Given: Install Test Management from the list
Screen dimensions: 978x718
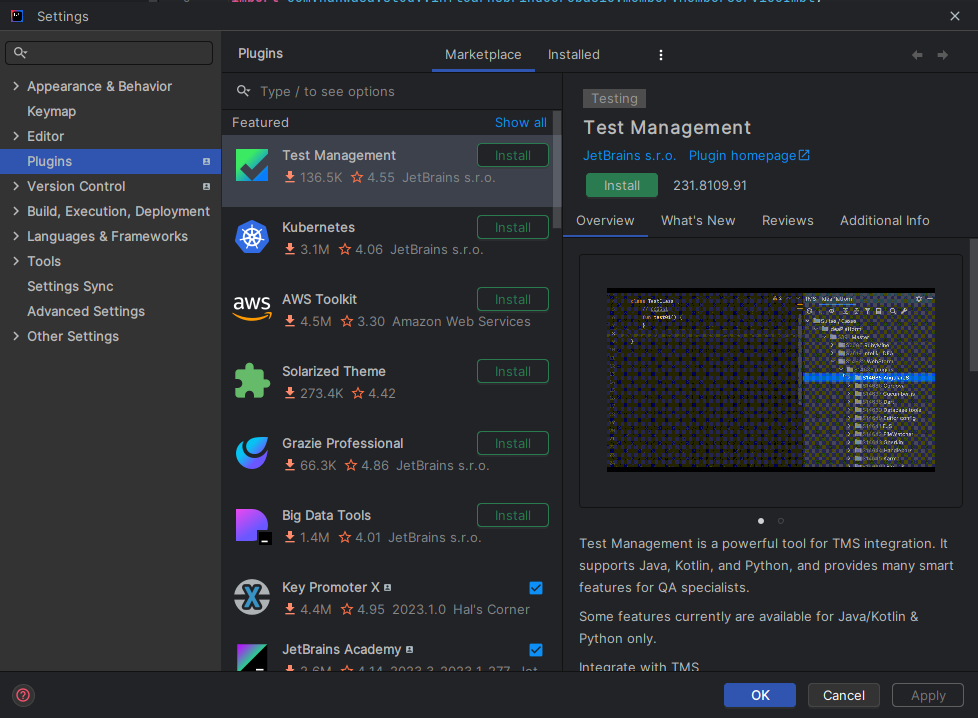Looking at the screenshot, I should [513, 155].
